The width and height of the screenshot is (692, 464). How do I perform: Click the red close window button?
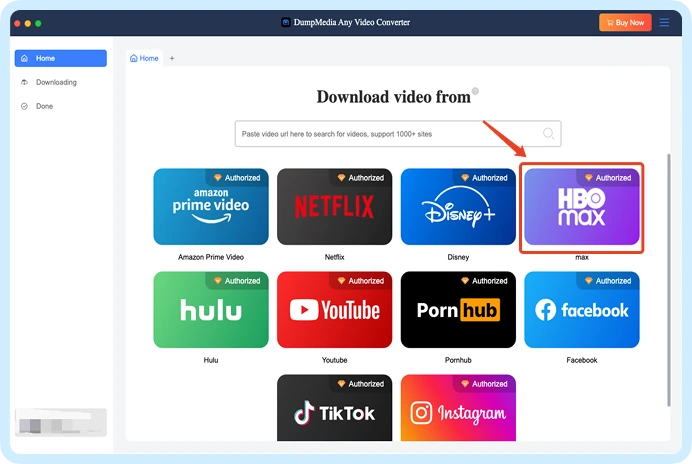point(17,23)
